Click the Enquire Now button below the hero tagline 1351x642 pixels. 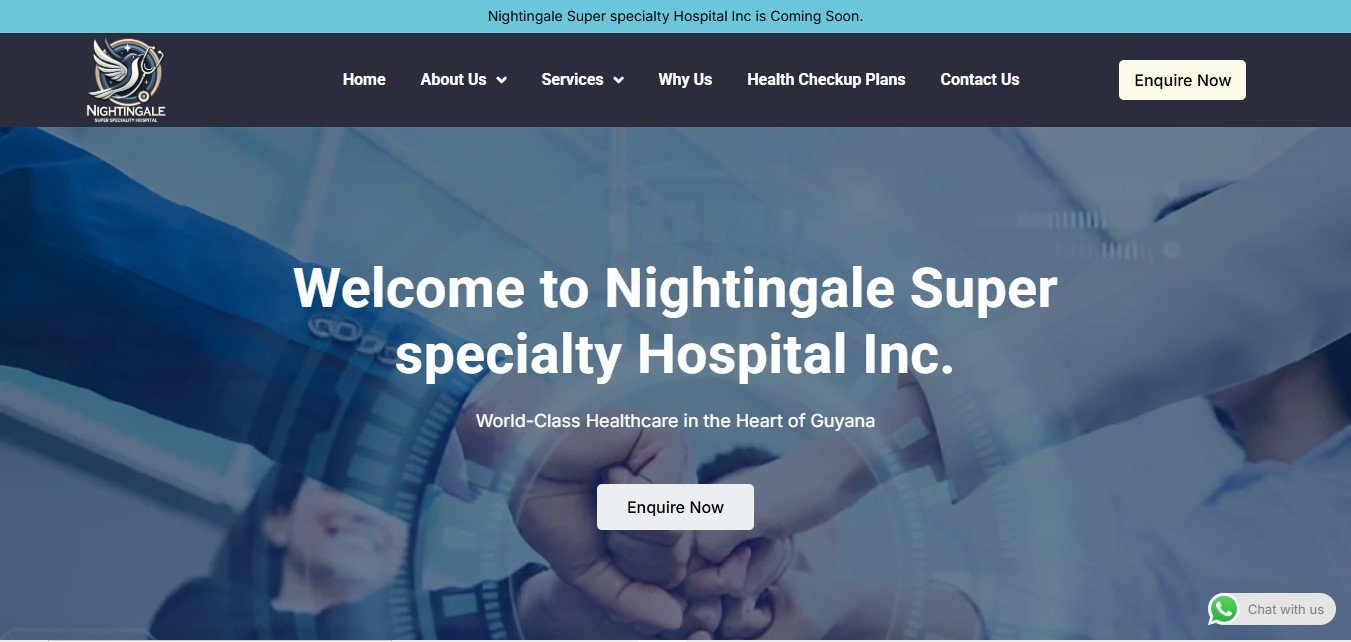coord(675,507)
